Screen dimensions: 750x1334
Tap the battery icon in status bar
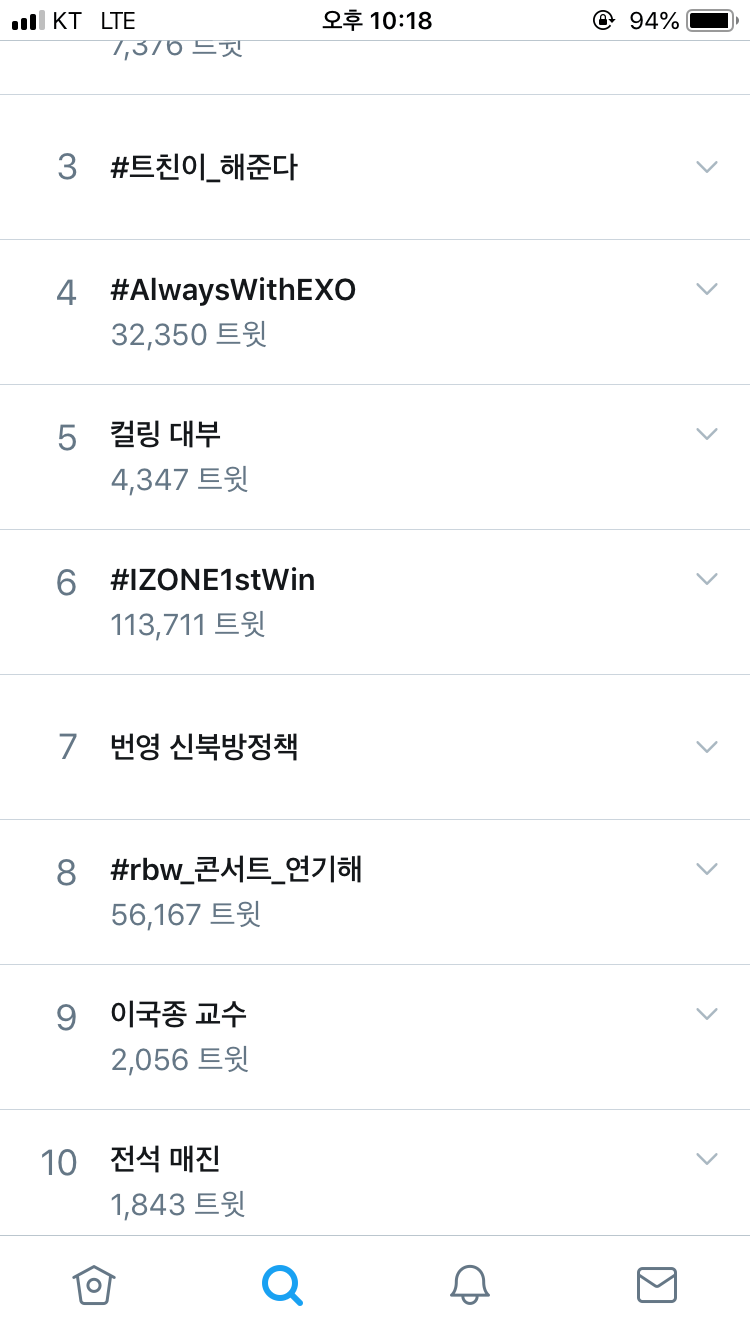click(x=711, y=20)
